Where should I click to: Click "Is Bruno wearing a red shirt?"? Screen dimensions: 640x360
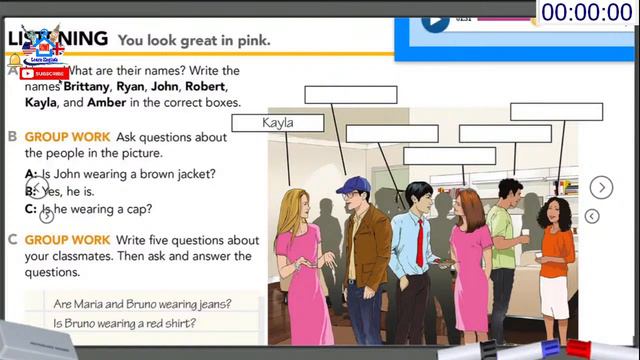point(124,323)
